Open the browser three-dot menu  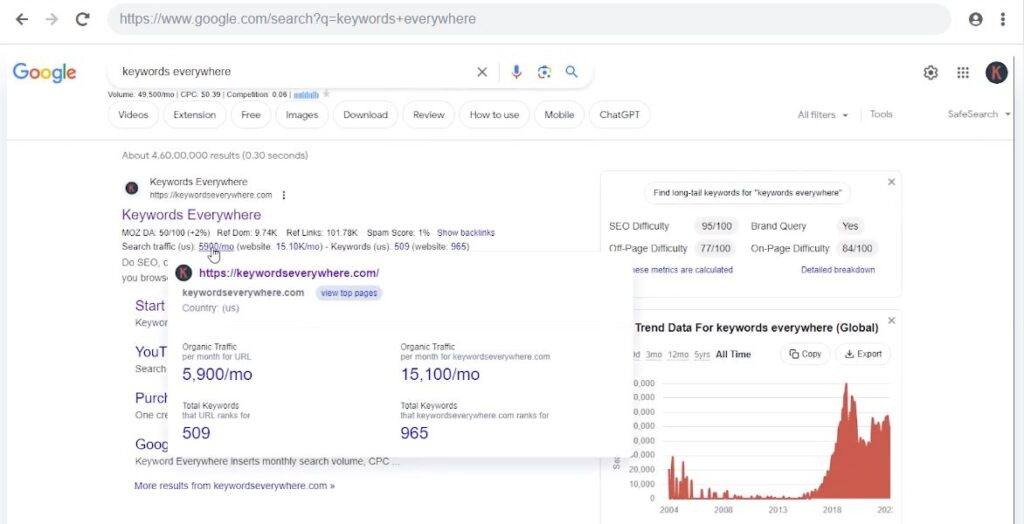pos(1002,19)
